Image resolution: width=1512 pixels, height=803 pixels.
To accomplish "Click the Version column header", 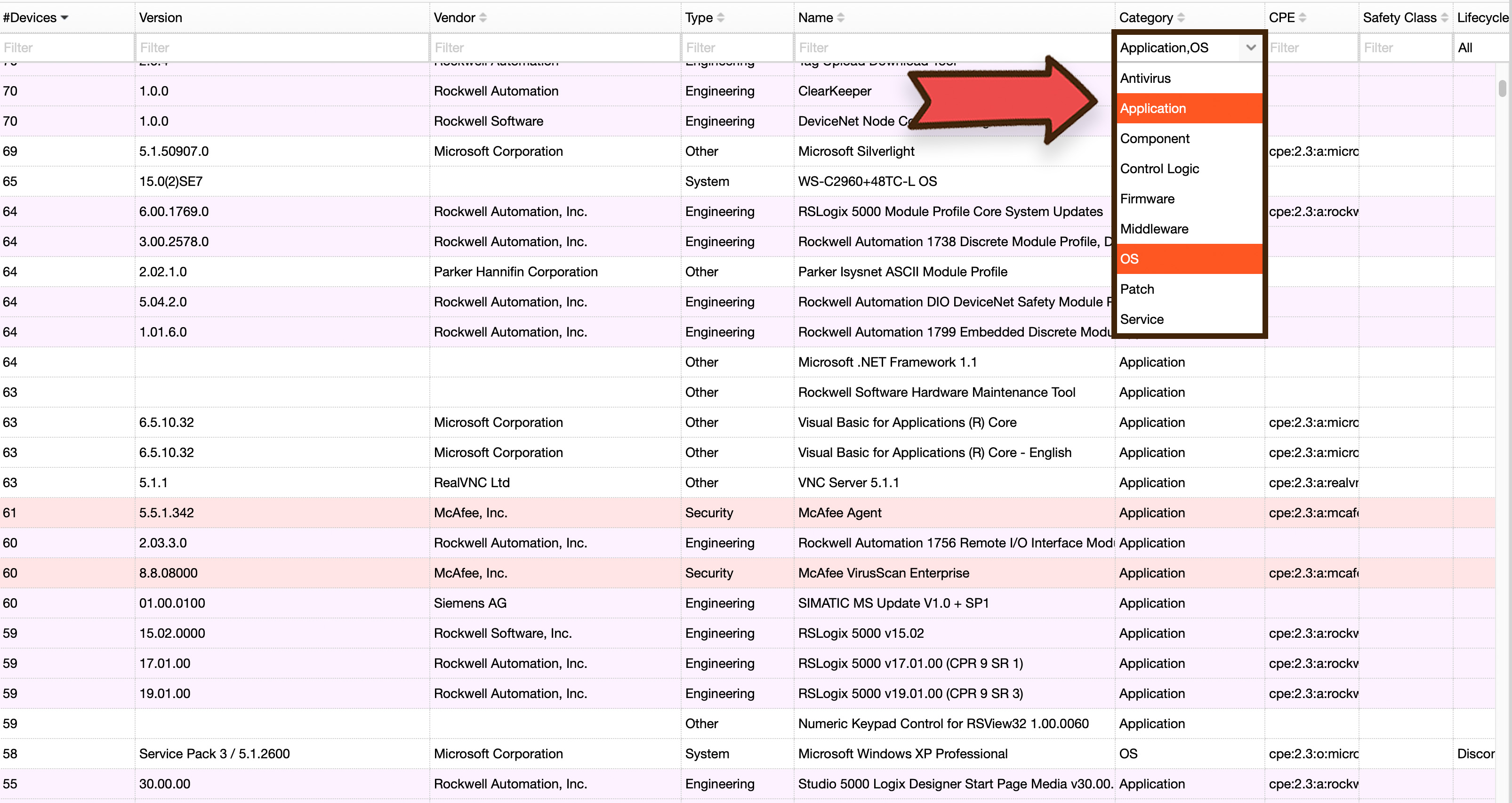I will click(x=160, y=17).
